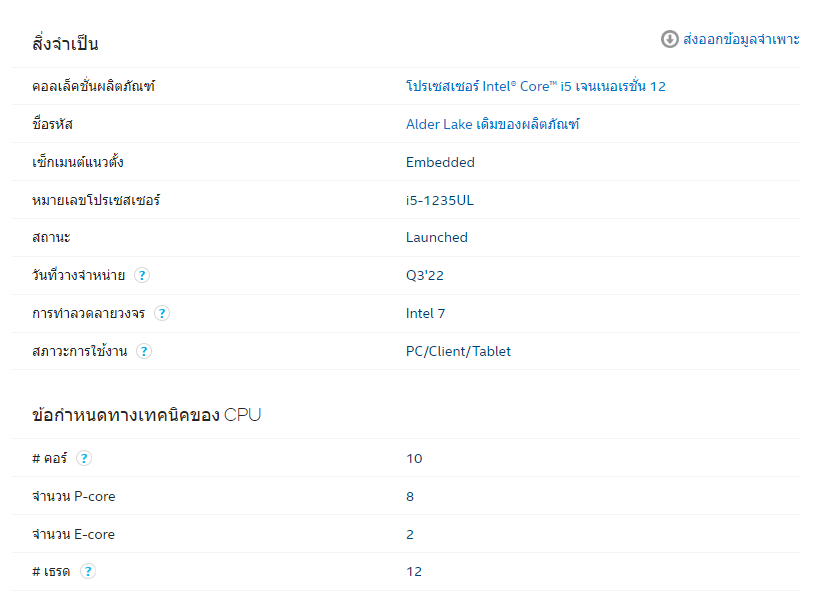Open help icon beside # เธรด
This screenshot has width=824, height=592.
[88, 572]
